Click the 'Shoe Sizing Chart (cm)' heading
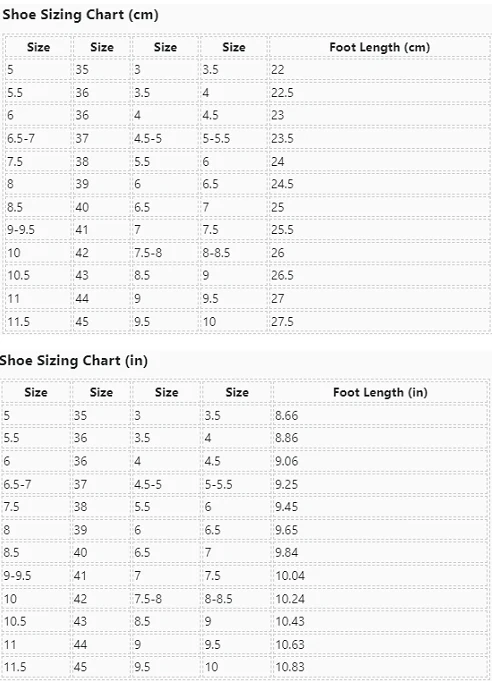Screen dimensions: 492x681 80,15
